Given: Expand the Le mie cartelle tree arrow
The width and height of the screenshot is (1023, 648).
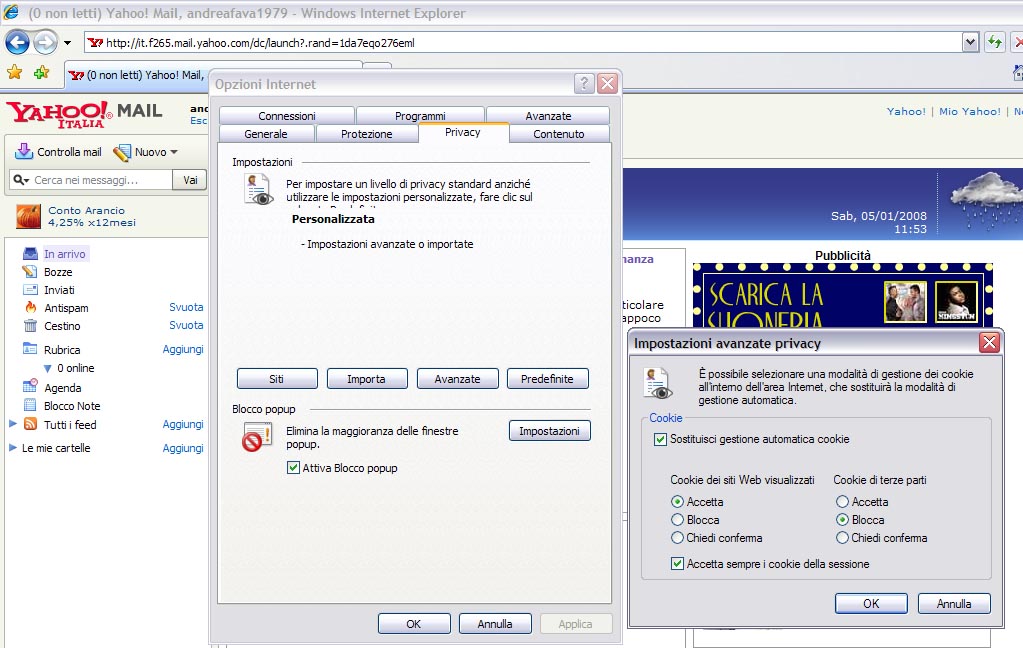Looking at the screenshot, I should (12, 448).
